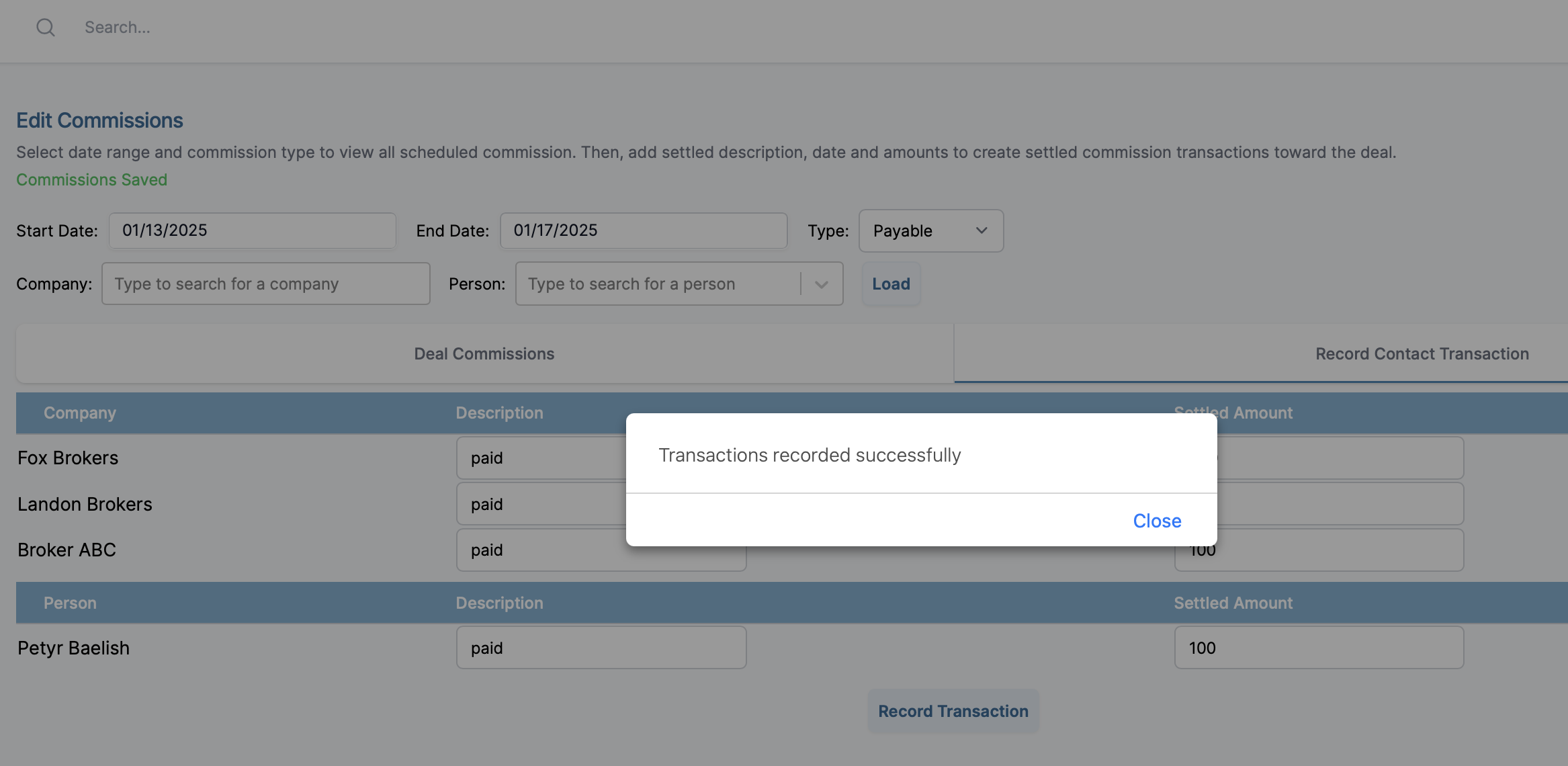The width and height of the screenshot is (1568, 766).
Task: Close the success dialog
Action: tap(1156, 521)
